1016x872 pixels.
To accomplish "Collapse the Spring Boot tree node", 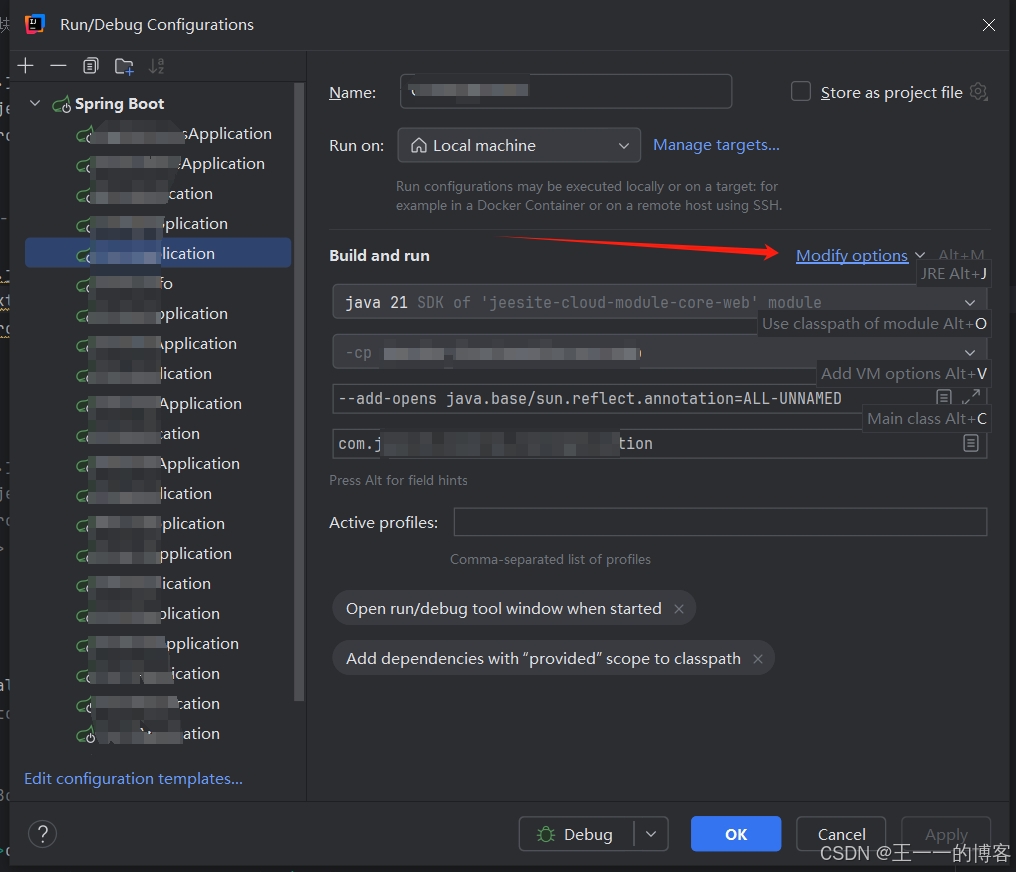I will (35, 103).
